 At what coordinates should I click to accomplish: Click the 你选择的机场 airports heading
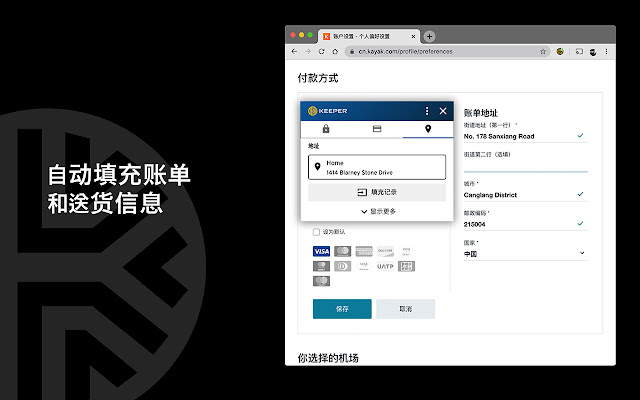pyautogui.click(x=328, y=358)
